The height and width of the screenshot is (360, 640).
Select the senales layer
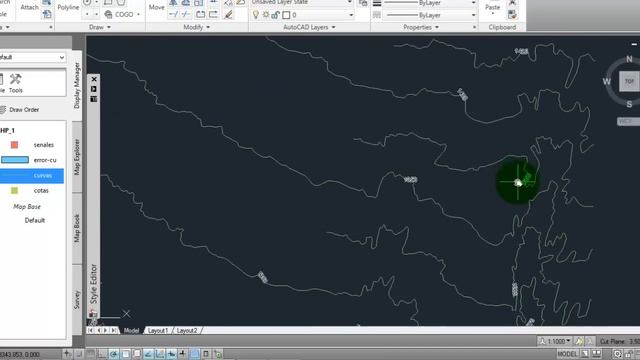tap(44, 145)
